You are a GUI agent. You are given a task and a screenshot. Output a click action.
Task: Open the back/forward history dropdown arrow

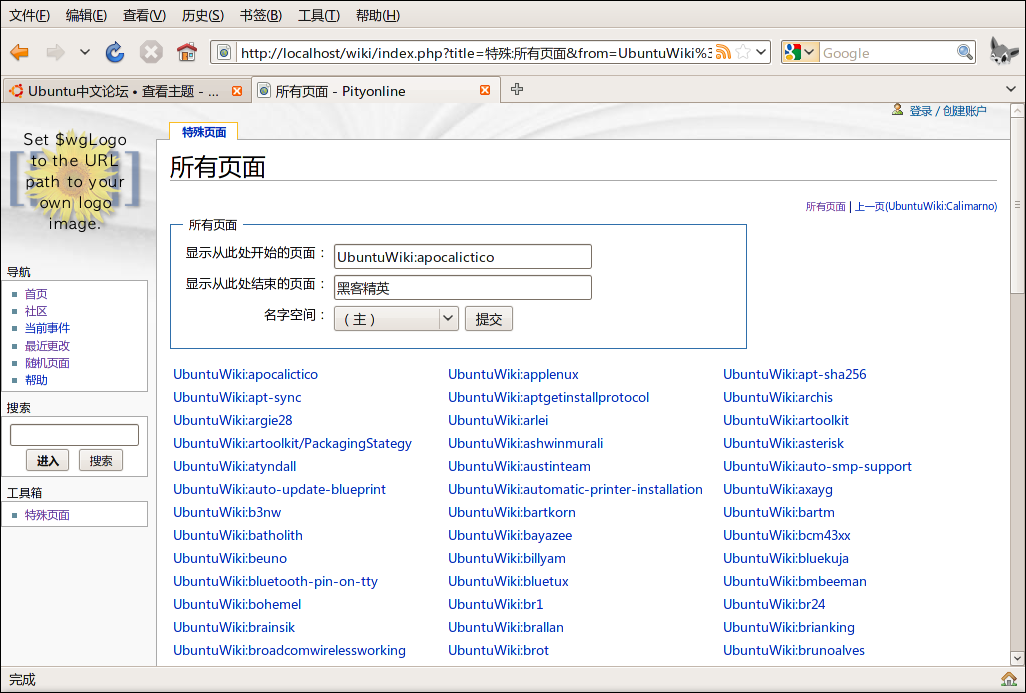pos(84,52)
